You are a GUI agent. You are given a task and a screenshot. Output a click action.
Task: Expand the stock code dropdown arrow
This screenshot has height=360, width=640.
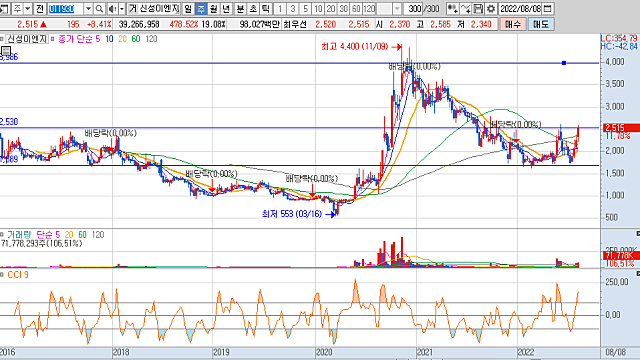coord(88,9)
